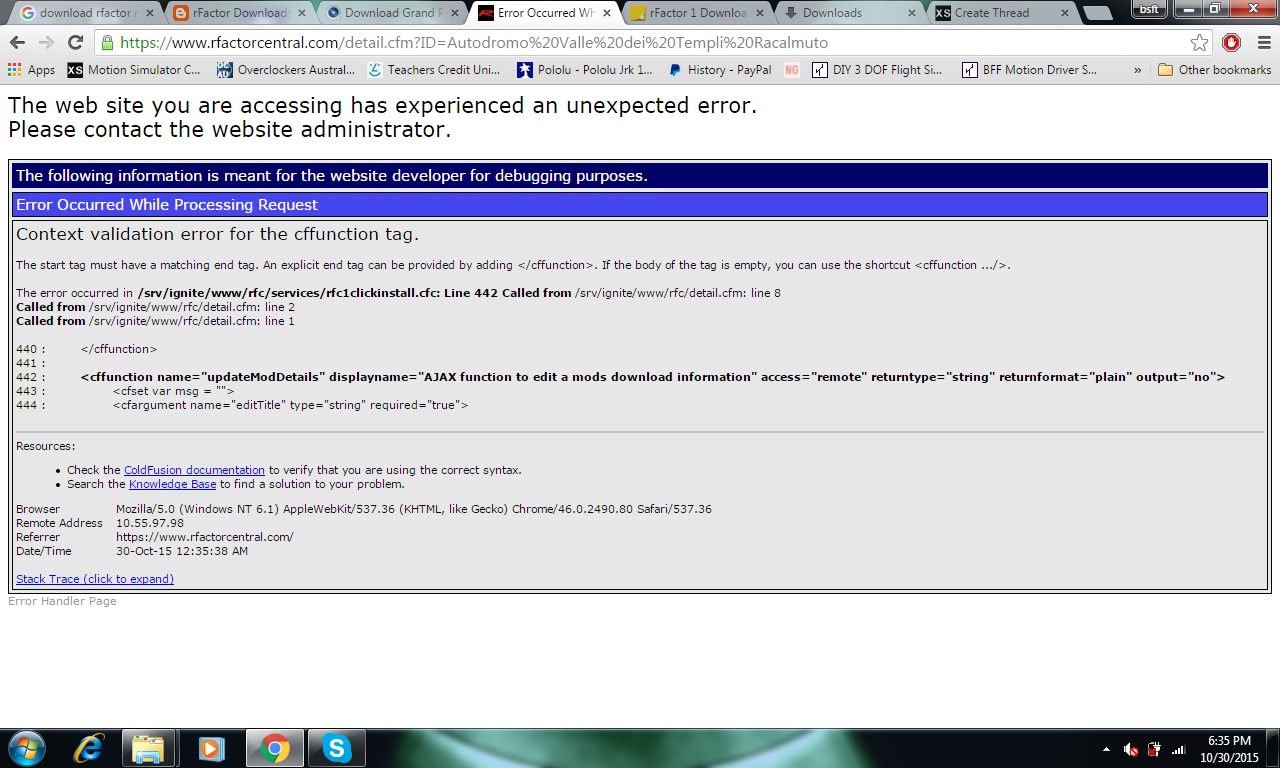Open Skype from taskbar

tap(337, 748)
